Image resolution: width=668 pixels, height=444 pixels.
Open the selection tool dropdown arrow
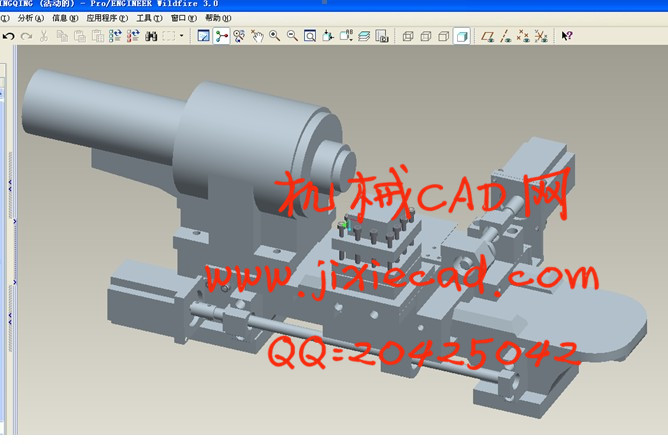(x=181, y=36)
